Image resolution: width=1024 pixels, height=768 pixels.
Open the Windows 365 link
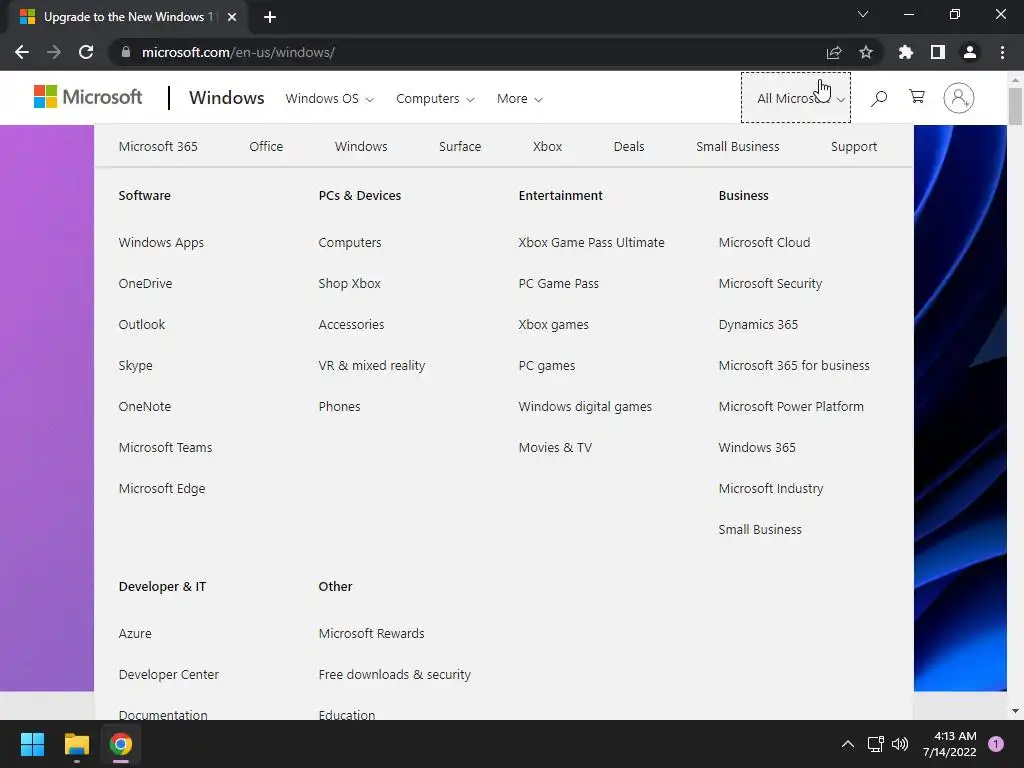(757, 447)
